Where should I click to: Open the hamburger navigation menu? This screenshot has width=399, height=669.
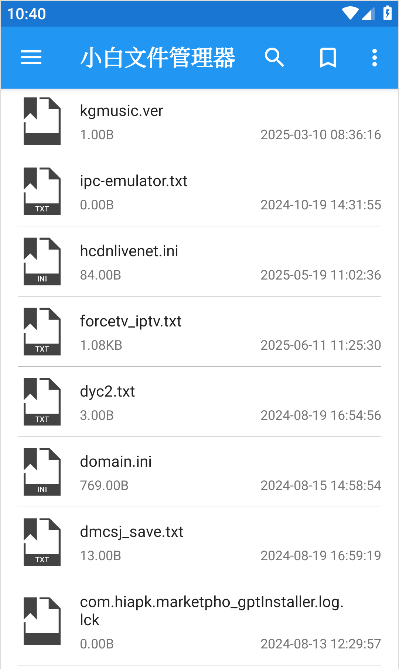(31, 58)
